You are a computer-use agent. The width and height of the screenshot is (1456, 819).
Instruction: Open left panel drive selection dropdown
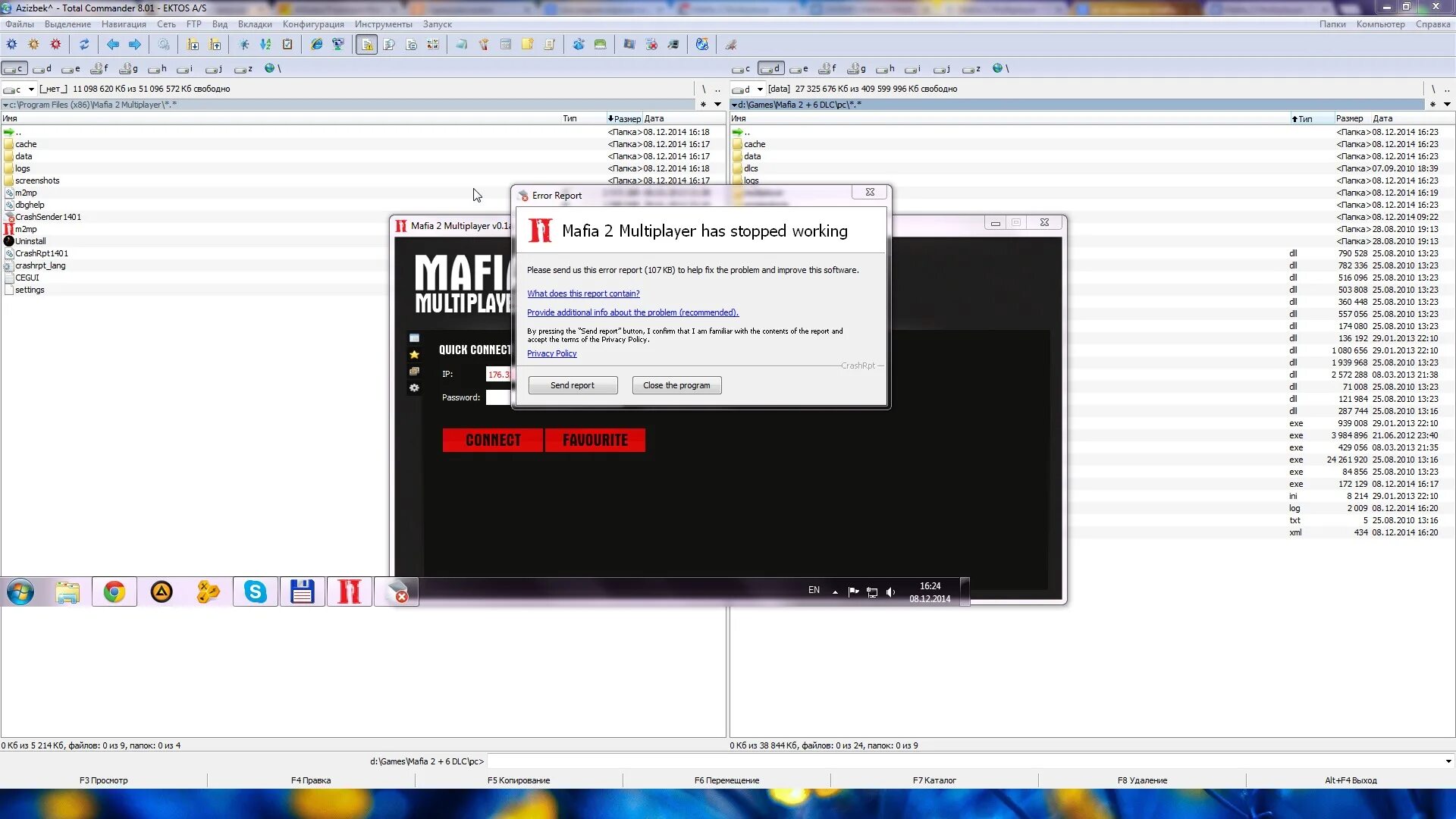click(31, 89)
